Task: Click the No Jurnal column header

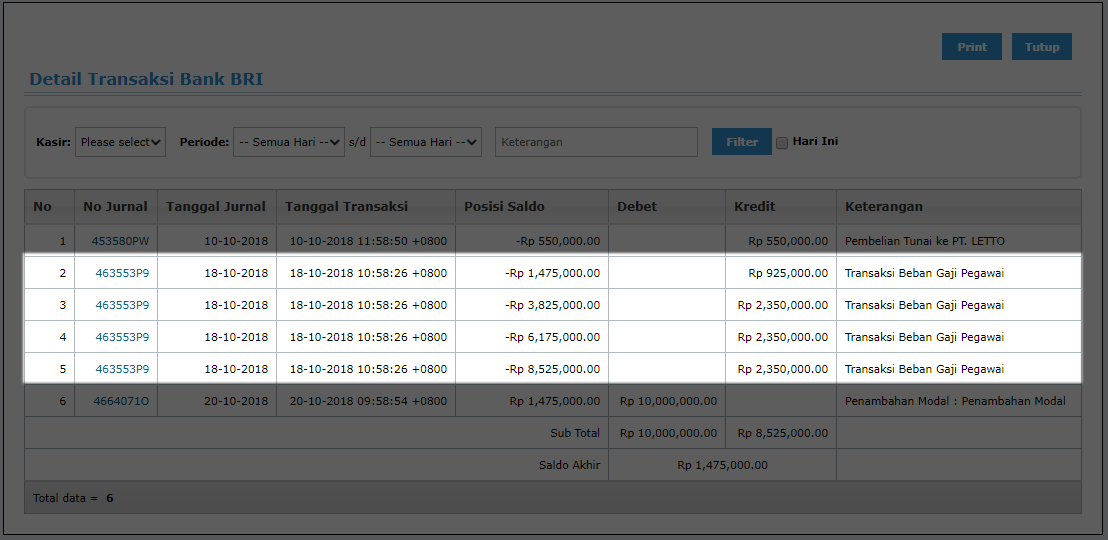Action: pos(116,207)
